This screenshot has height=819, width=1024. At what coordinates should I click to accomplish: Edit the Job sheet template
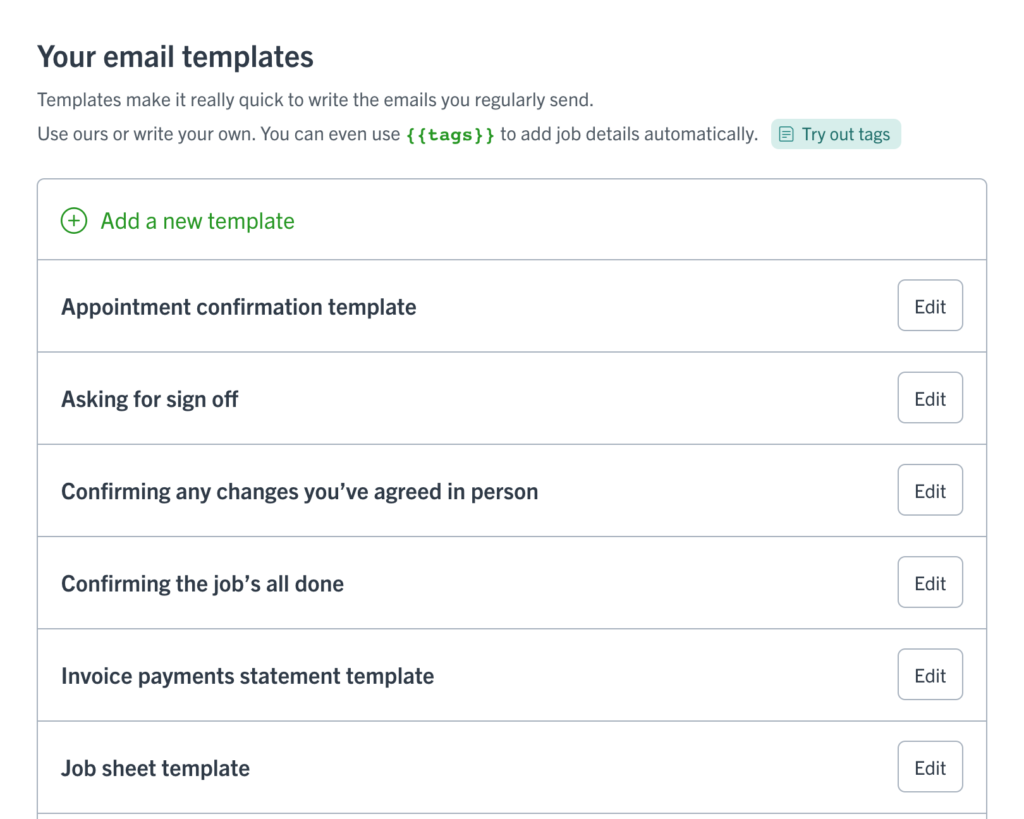(930, 766)
